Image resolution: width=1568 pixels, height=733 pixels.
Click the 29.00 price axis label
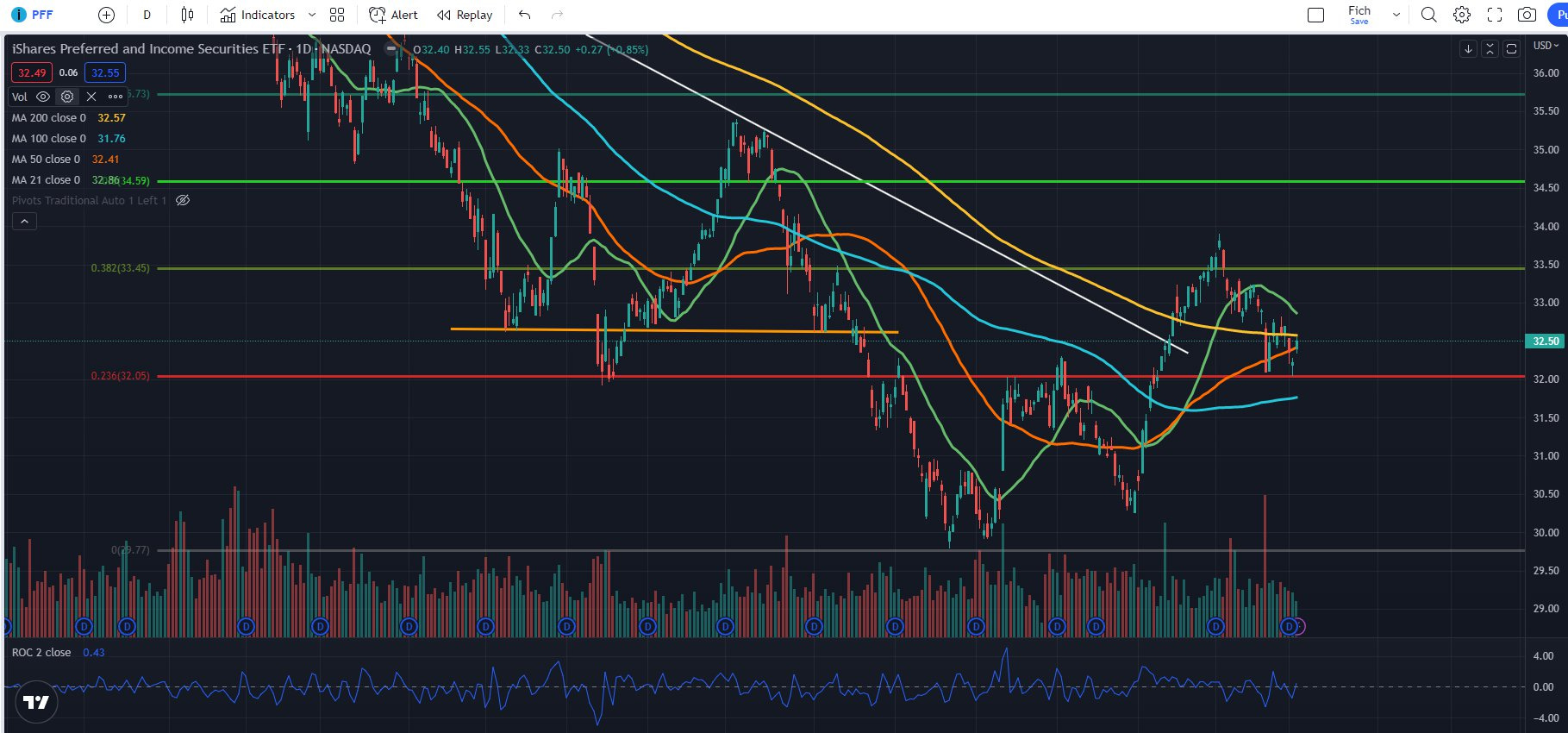tap(1546, 609)
